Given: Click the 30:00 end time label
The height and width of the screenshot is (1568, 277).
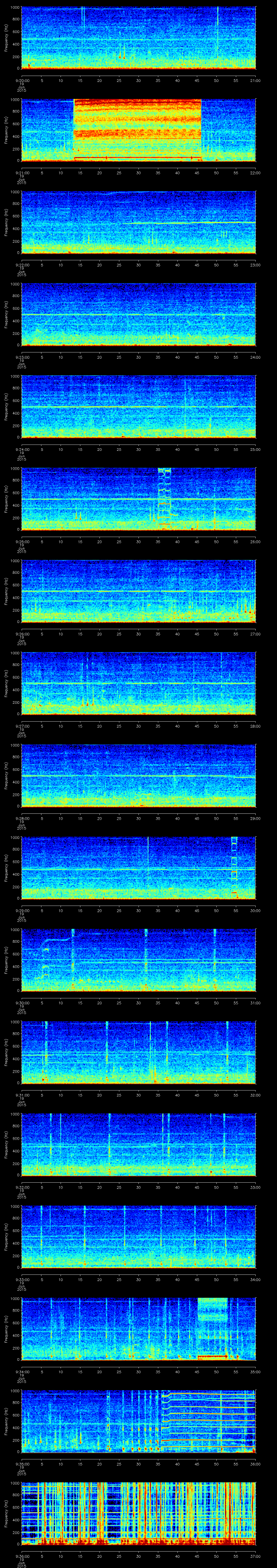Looking at the screenshot, I should pyautogui.click(x=255, y=910).
